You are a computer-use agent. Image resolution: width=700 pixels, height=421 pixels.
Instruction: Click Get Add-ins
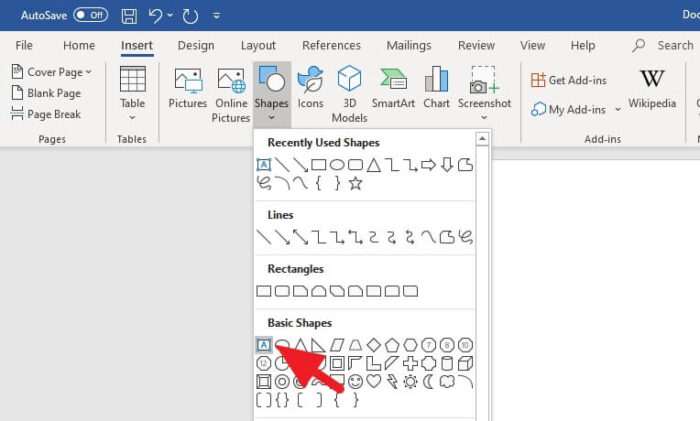click(568, 80)
